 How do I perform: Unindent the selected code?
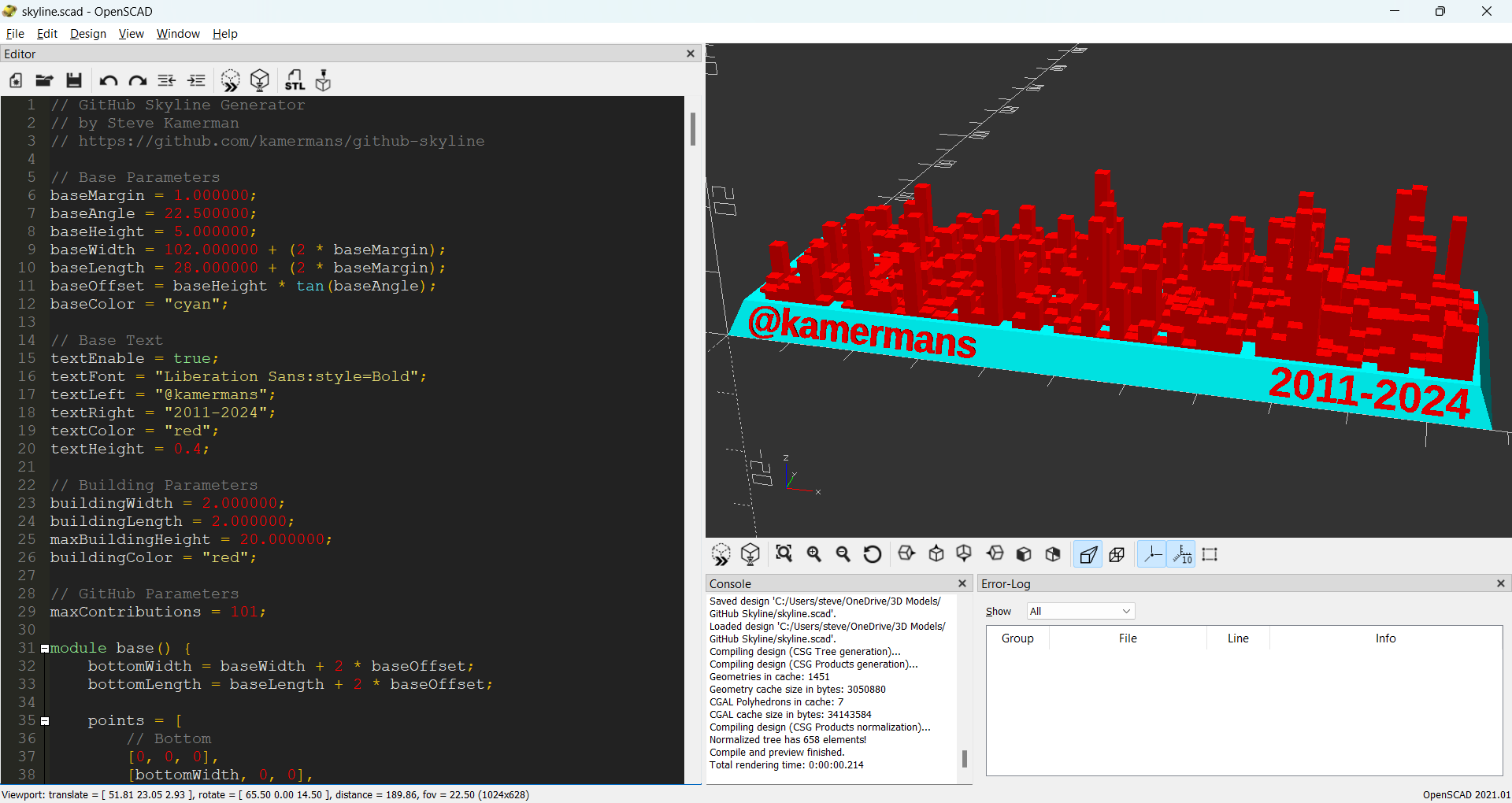tap(167, 80)
